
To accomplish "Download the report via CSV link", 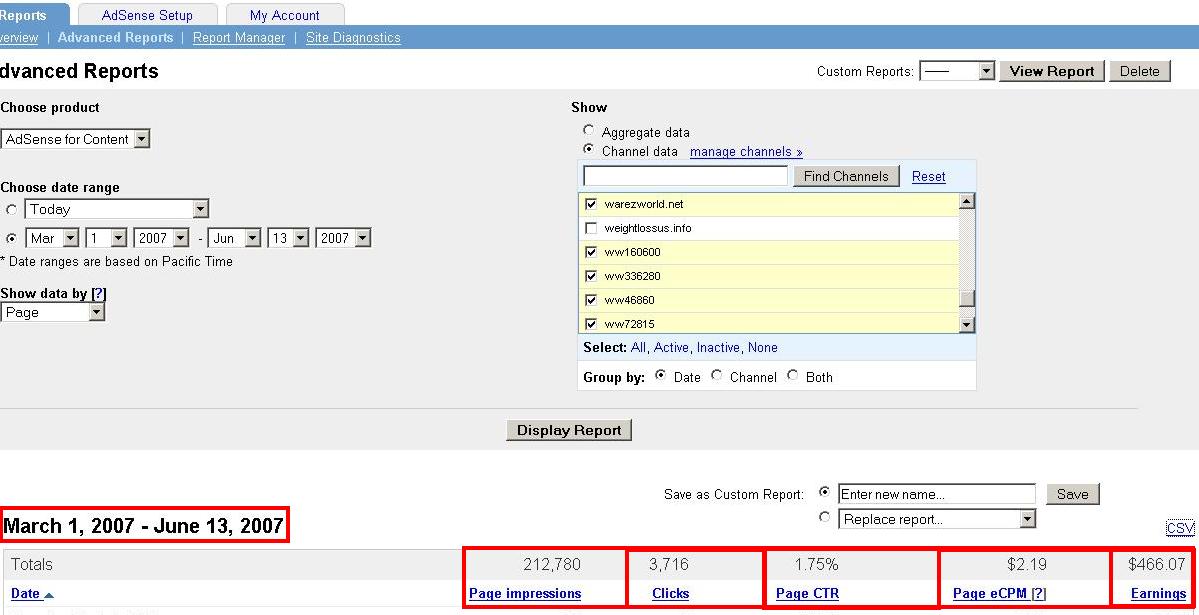I will (1180, 529).
